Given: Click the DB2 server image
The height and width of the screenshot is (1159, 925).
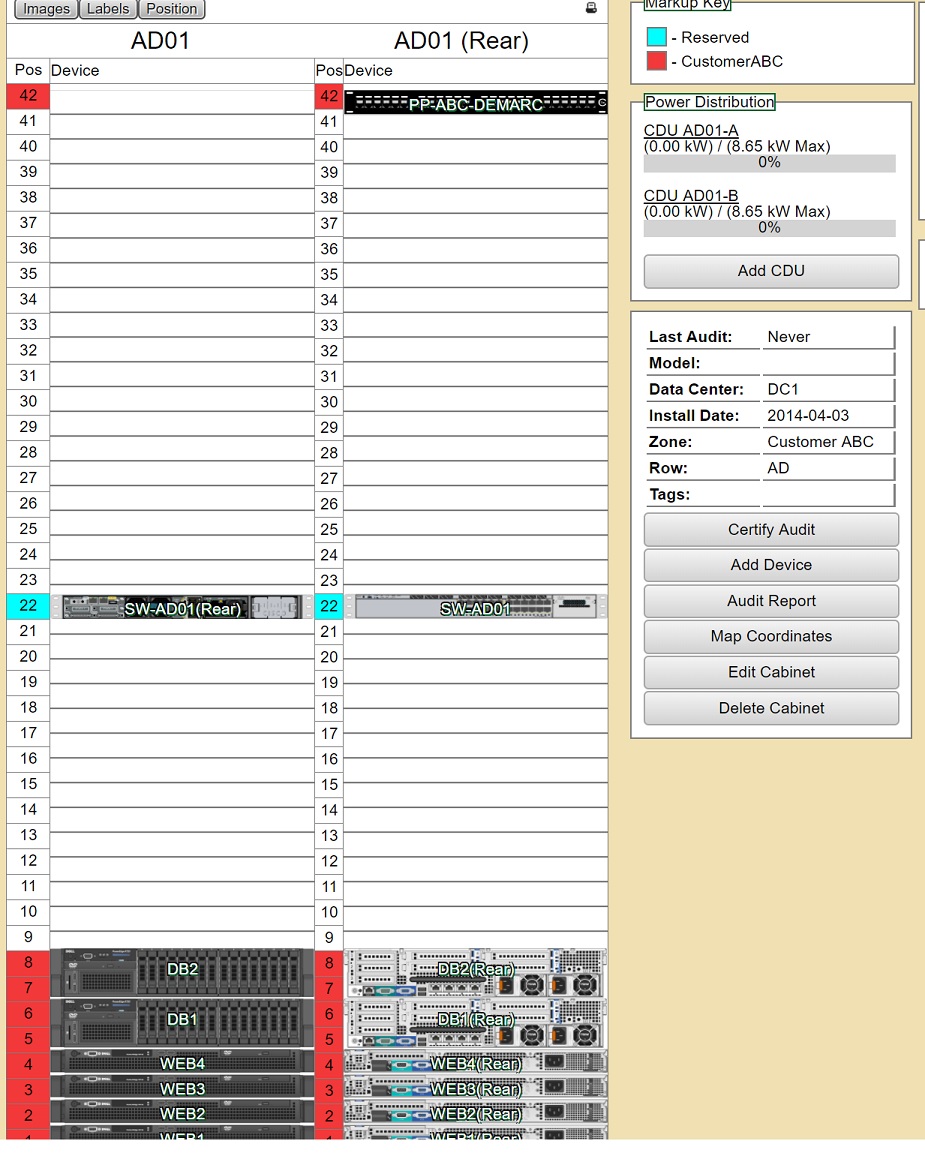Looking at the screenshot, I should pos(182,969).
